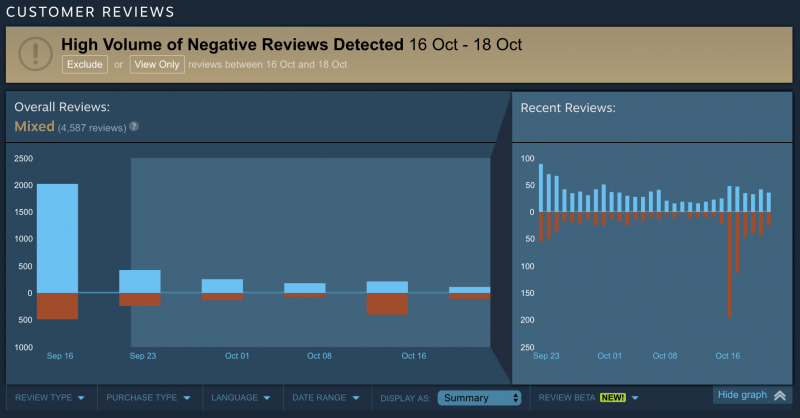Click the question mark help icon beside review count

tap(134, 127)
